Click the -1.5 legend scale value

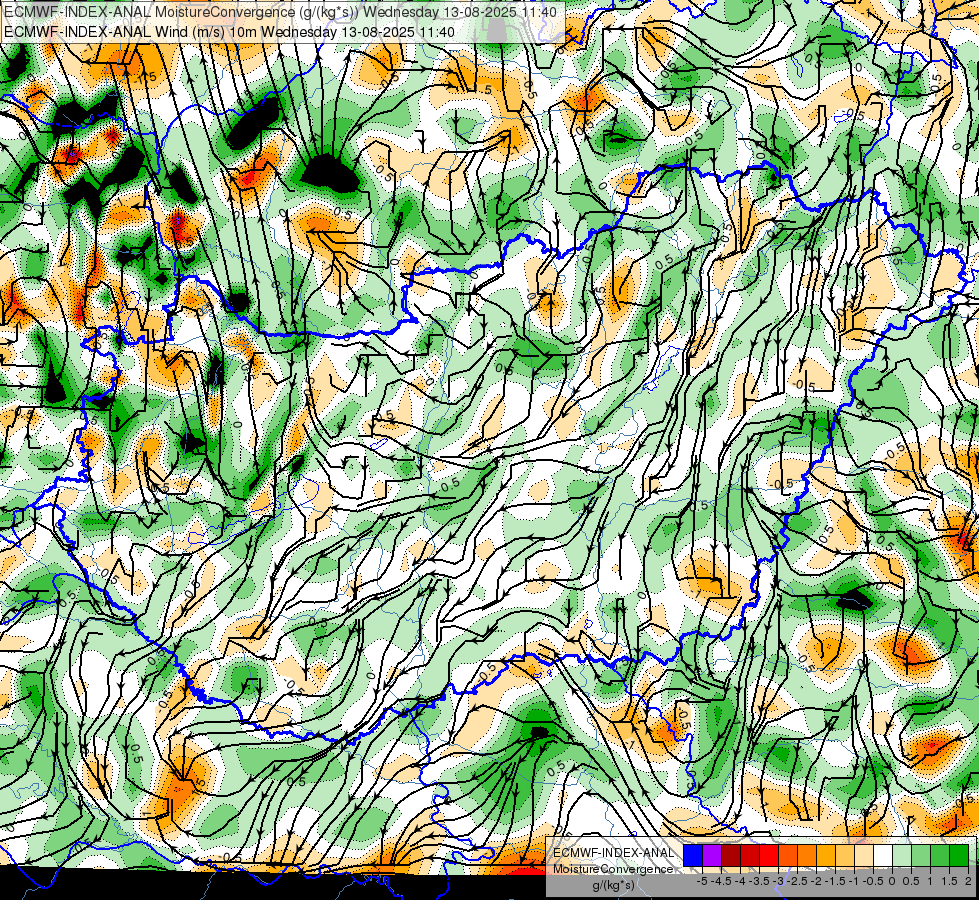[x=835, y=881]
